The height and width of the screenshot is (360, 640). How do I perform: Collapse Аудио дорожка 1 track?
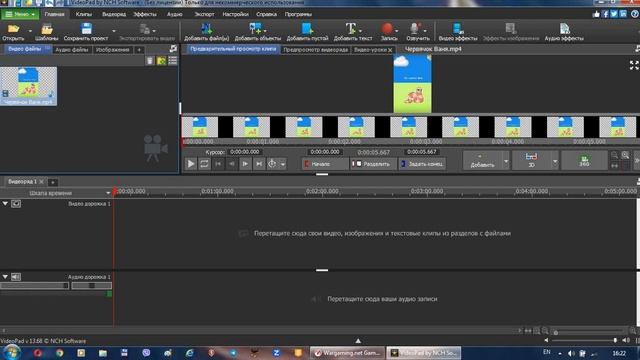[x=5, y=276]
